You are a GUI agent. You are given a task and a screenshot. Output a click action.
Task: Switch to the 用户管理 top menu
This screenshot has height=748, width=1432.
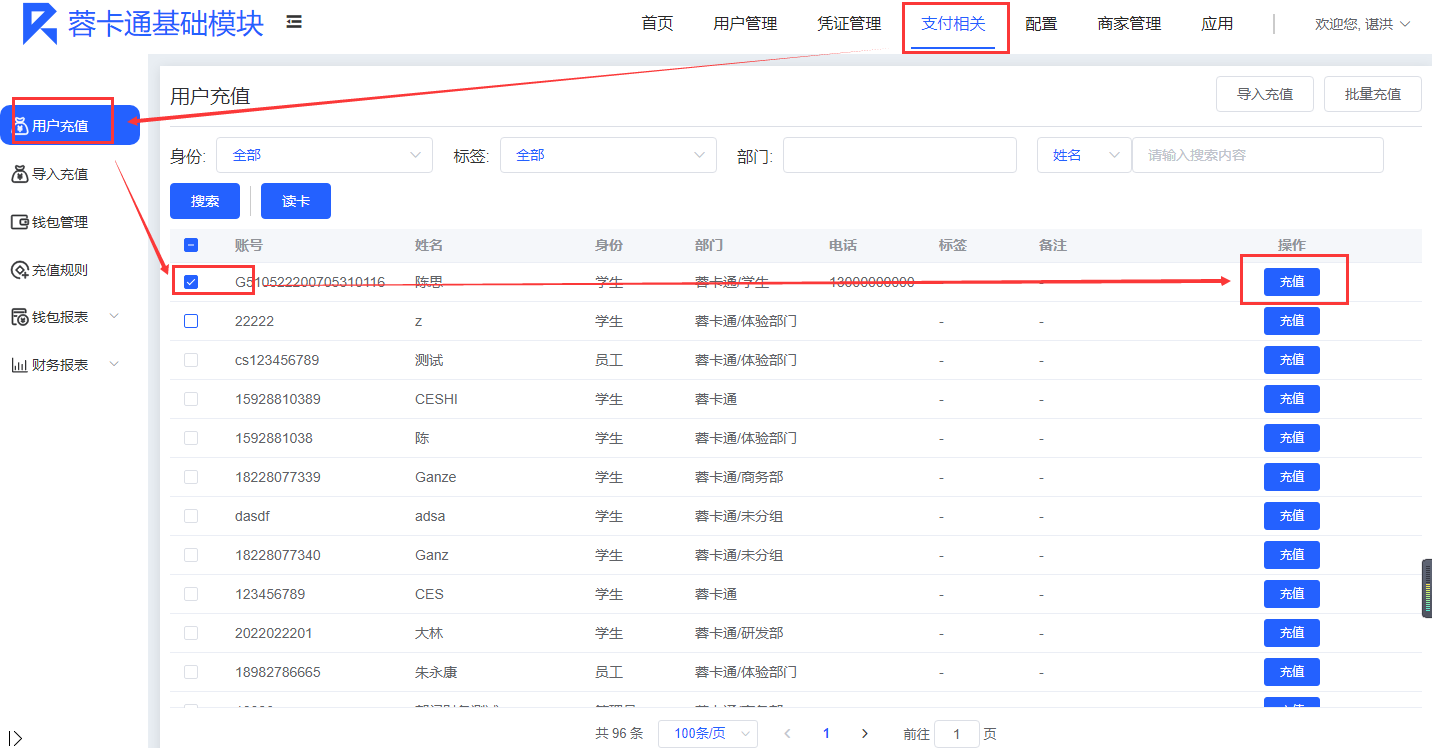click(x=745, y=24)
